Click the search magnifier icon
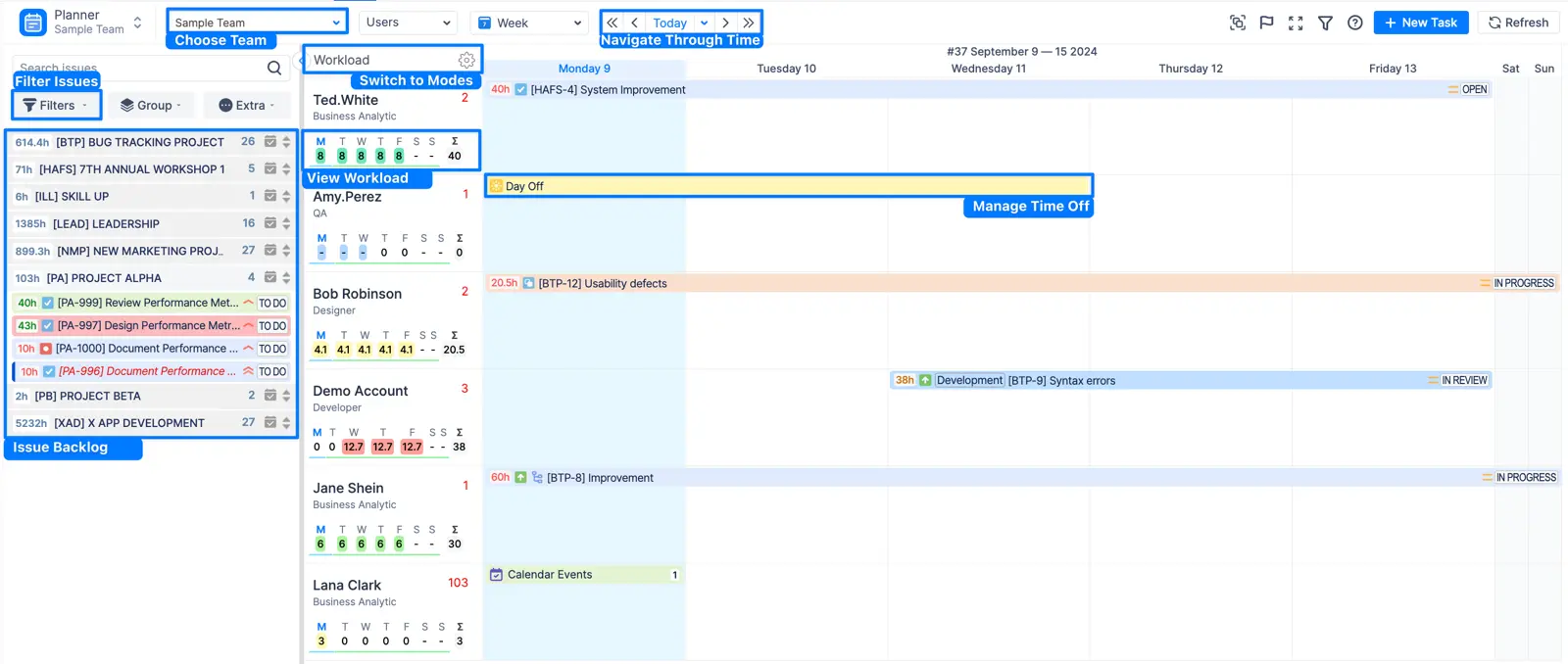The height and width of the screenshot is (664, 1568). (x=274, y=68)
